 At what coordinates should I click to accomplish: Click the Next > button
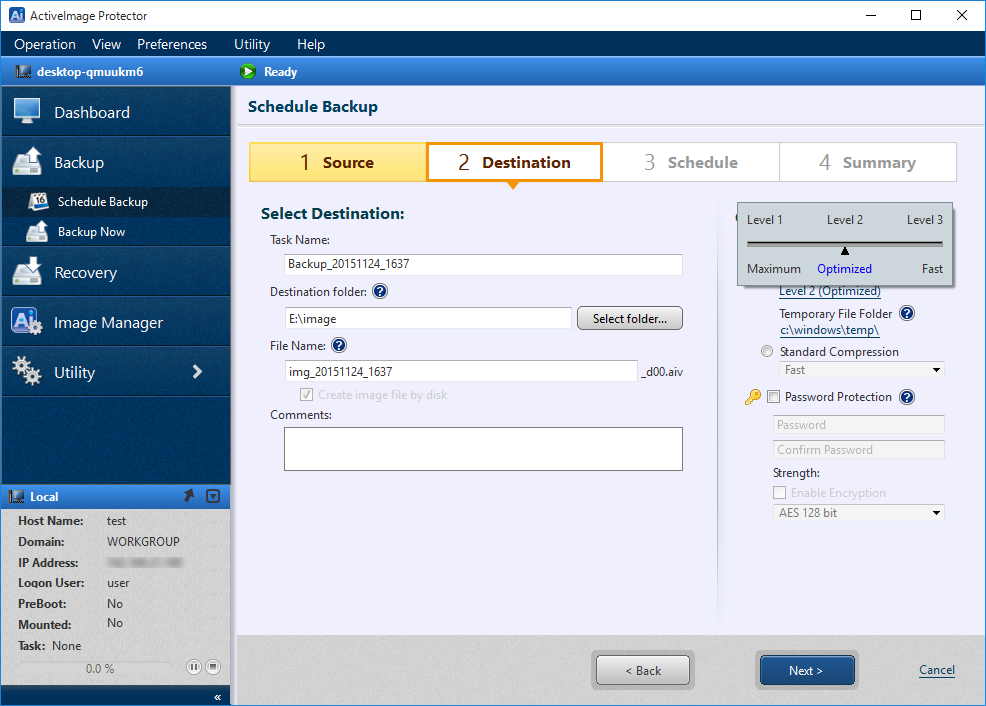click(807, 670)
